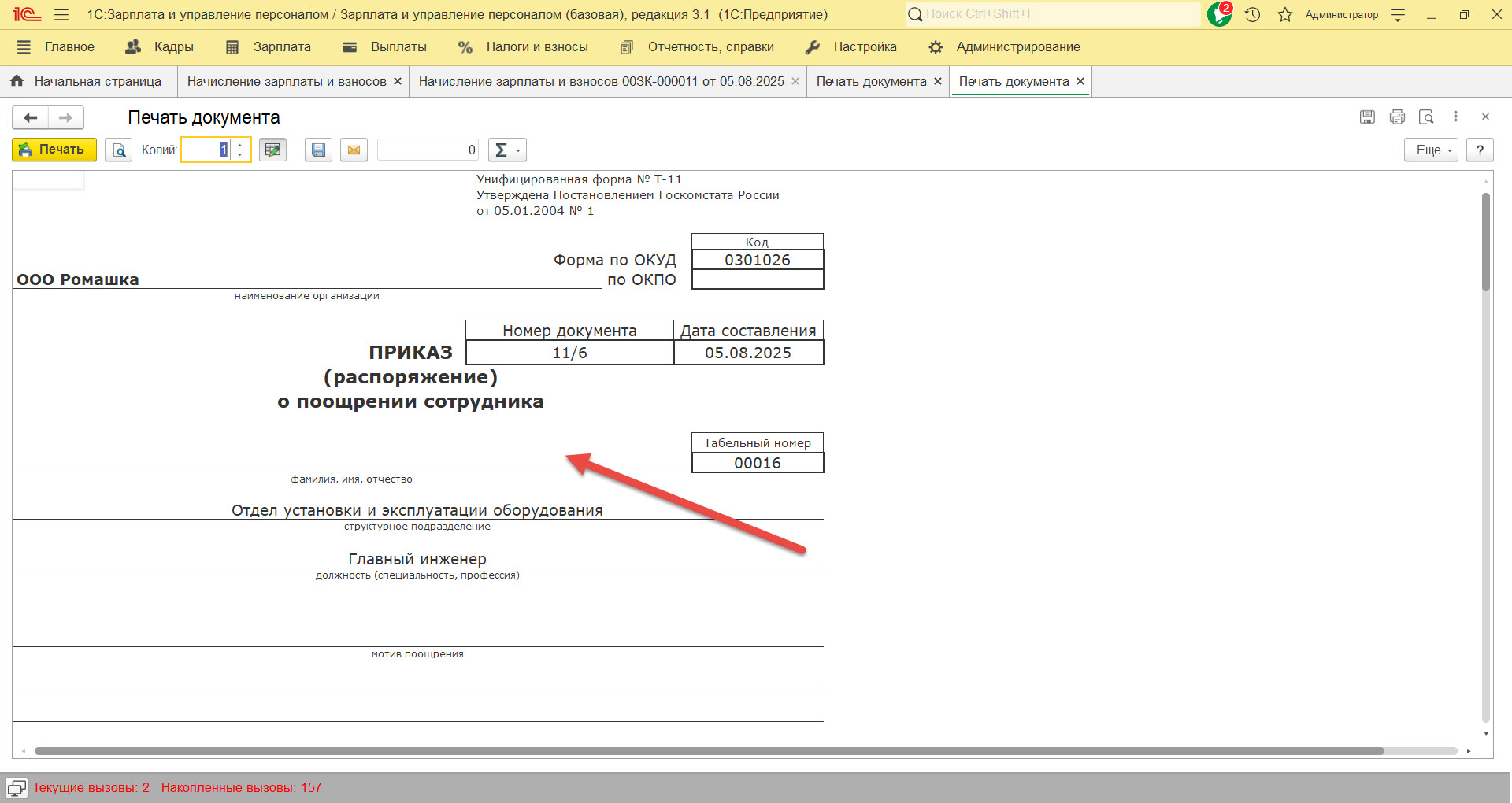Navigate forward with right arrow

(66, 117)
